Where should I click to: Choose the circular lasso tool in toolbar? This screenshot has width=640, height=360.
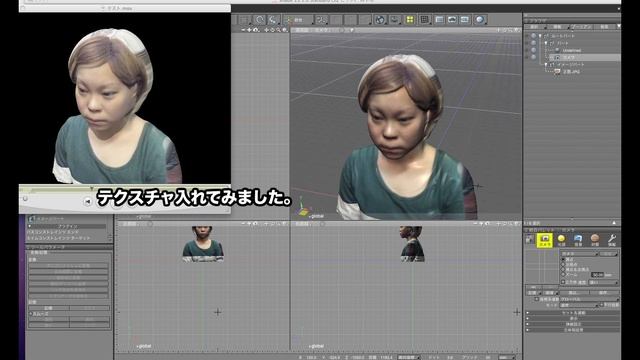(260, 20)
